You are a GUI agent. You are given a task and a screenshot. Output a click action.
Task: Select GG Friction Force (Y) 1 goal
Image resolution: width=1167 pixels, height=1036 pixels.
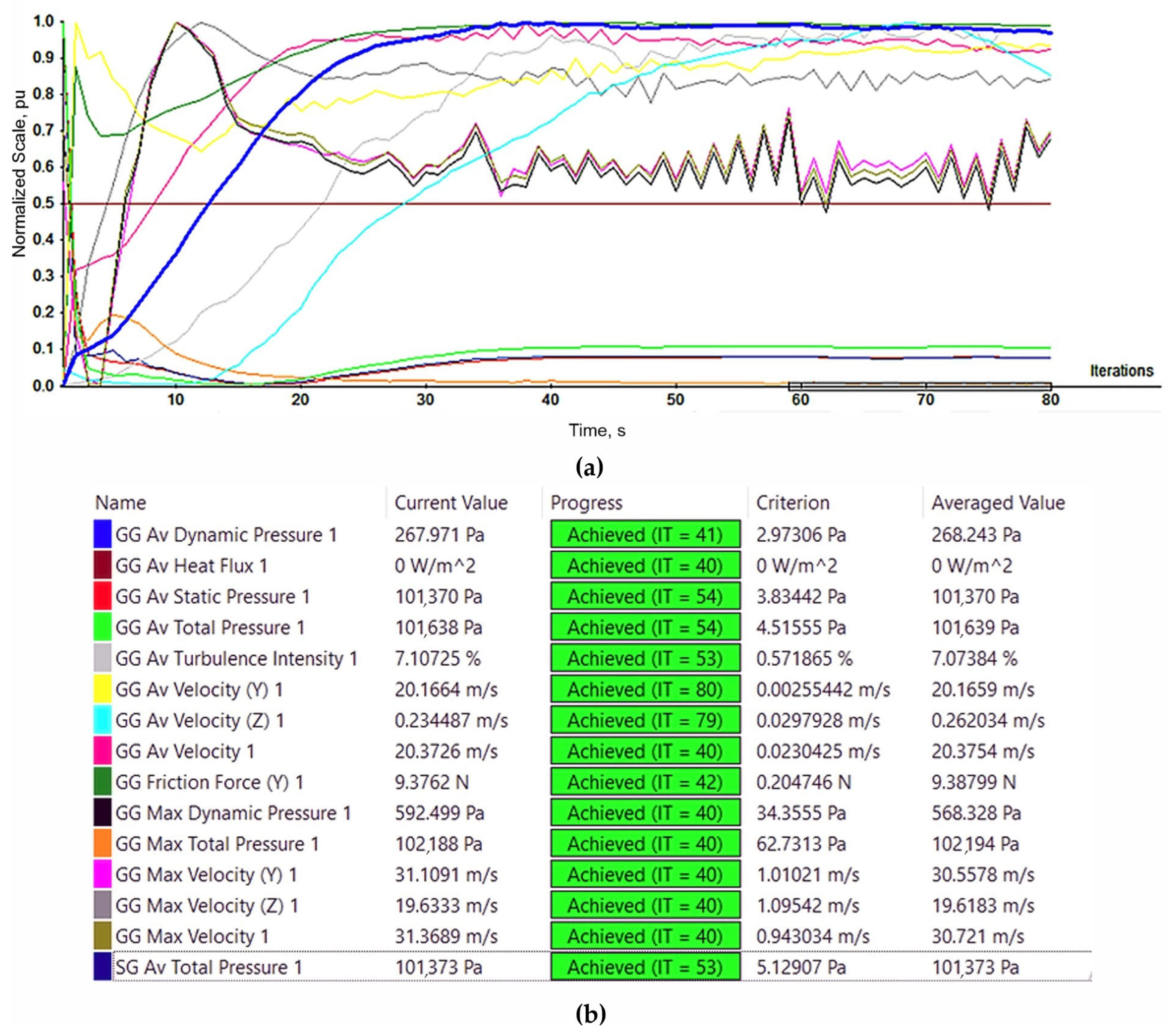click(x=209, y=781)
